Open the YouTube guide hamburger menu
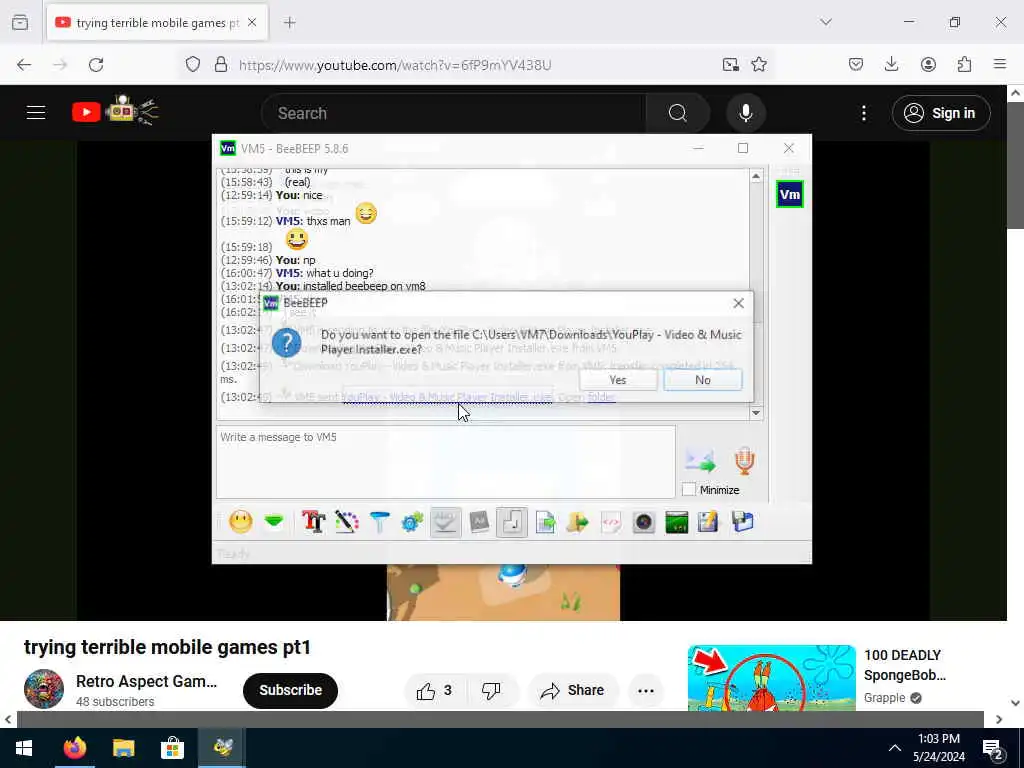Screen dimensions: 1024x768 pyautogui.click(x=36, y=113)
